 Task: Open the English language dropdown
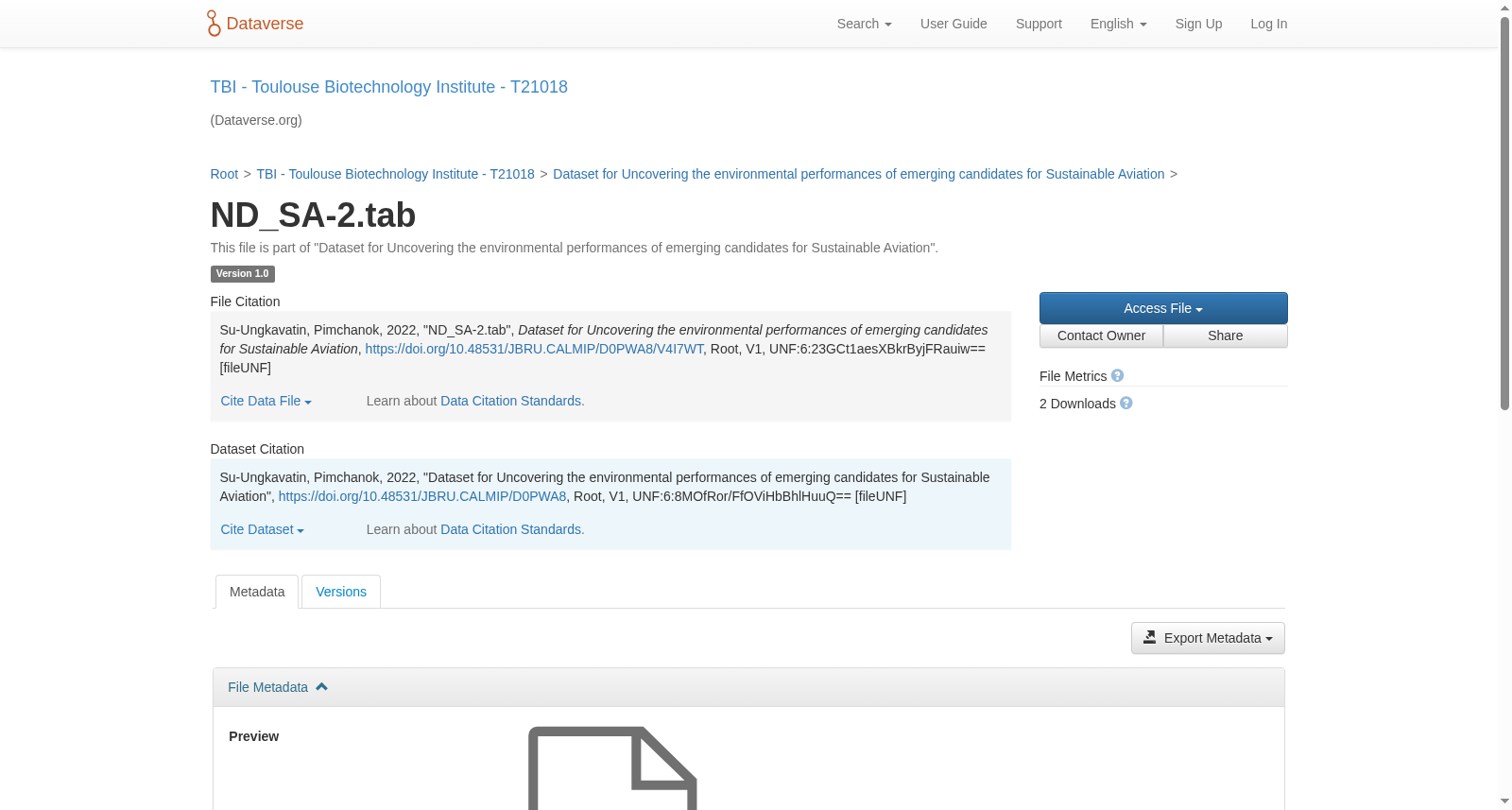coord(1118,24)
